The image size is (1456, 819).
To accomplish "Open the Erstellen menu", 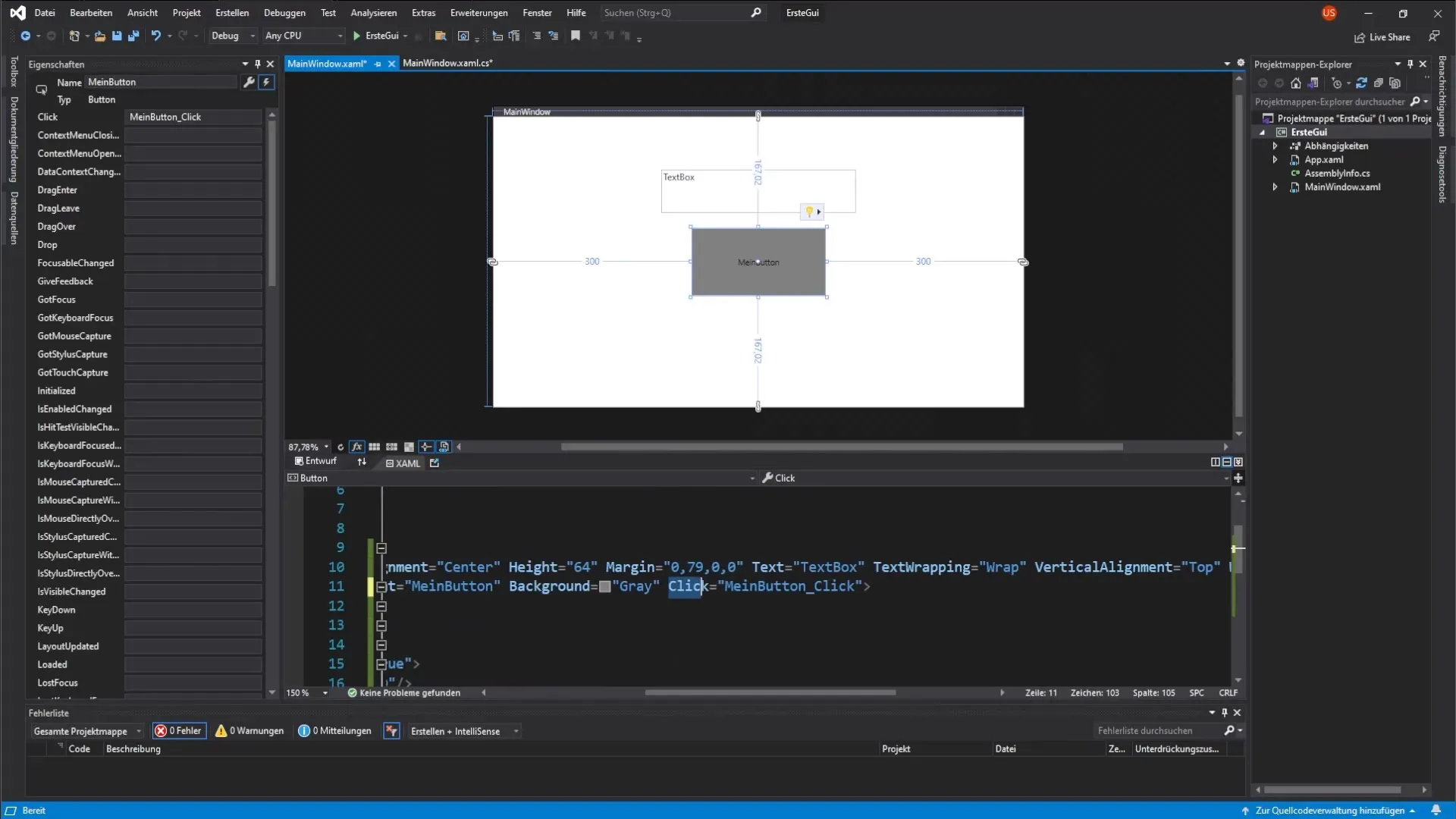I will 231,13.
